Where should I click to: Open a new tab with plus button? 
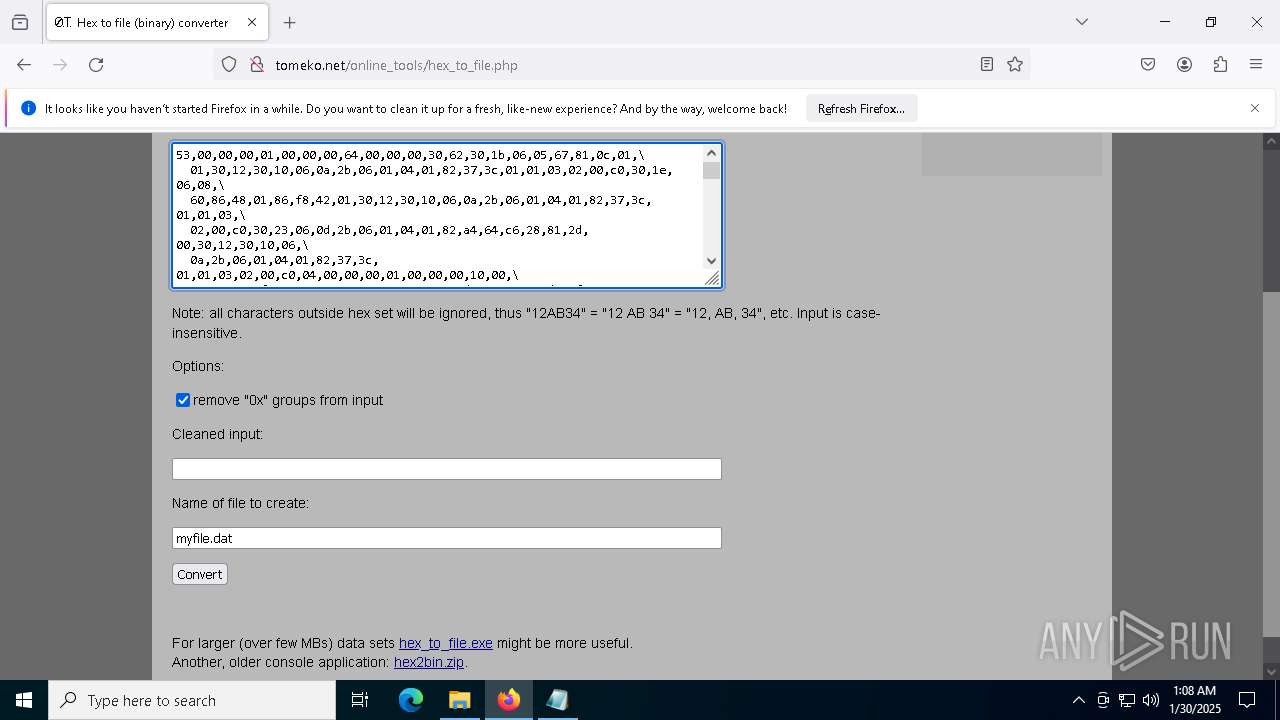(290, 22)
